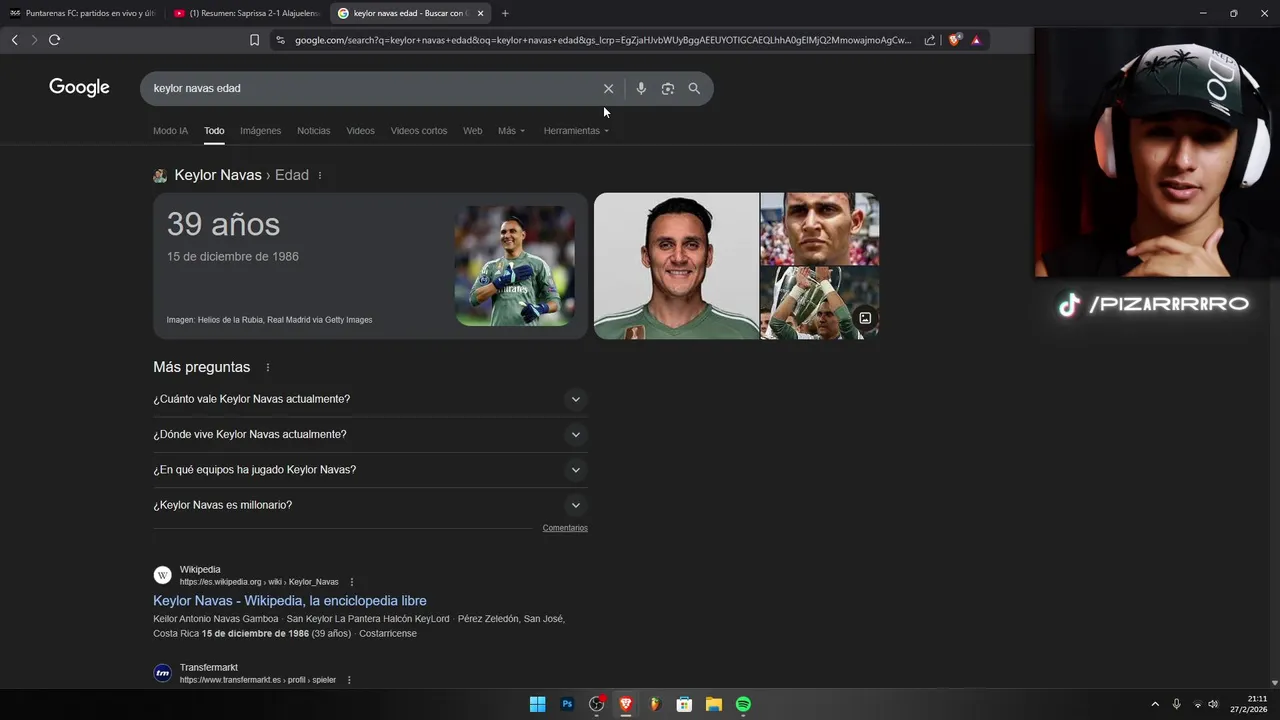Screen dimensions: 1280x720
Task: Reload the page with the refresh icon
Action: [54, 40]
